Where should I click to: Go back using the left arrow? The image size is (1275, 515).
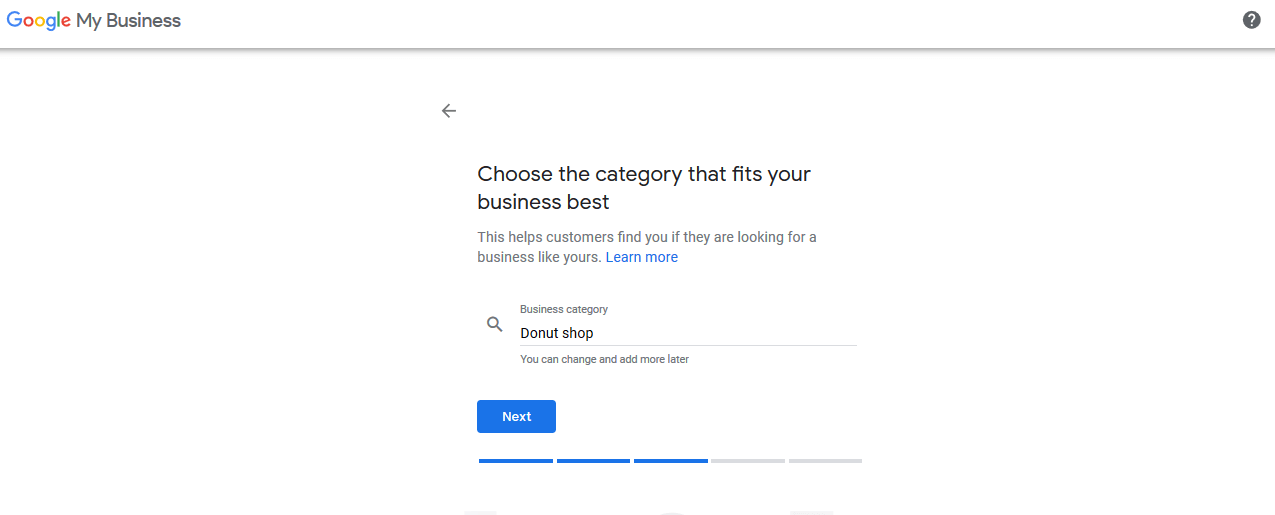coord(449,111)
